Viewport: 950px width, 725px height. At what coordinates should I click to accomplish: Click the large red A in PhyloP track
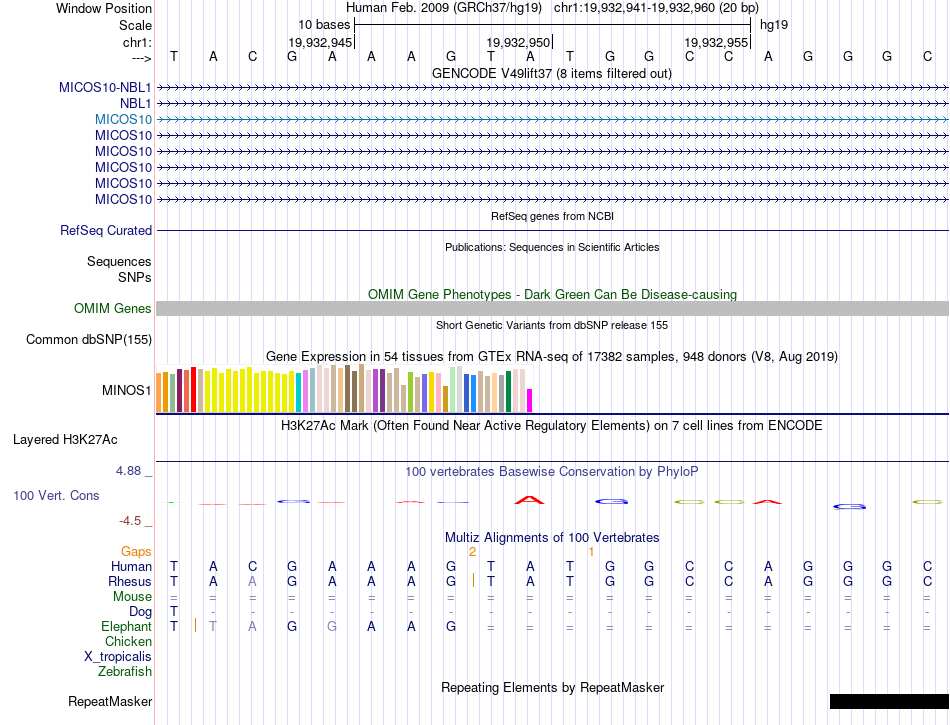click(x=530, y=500)
